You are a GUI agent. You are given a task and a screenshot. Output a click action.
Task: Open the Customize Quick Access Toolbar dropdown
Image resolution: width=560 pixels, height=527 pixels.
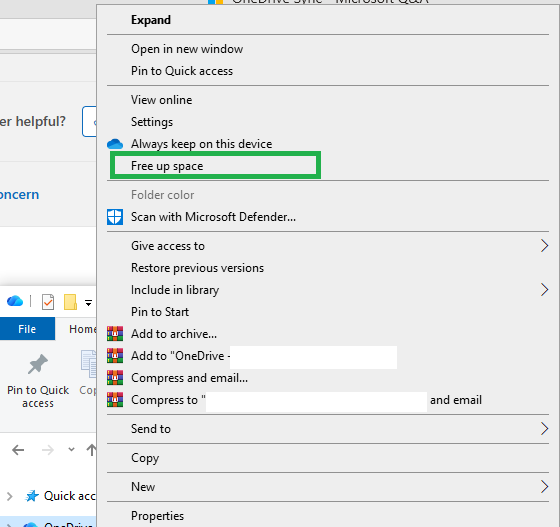coord(88,303)
